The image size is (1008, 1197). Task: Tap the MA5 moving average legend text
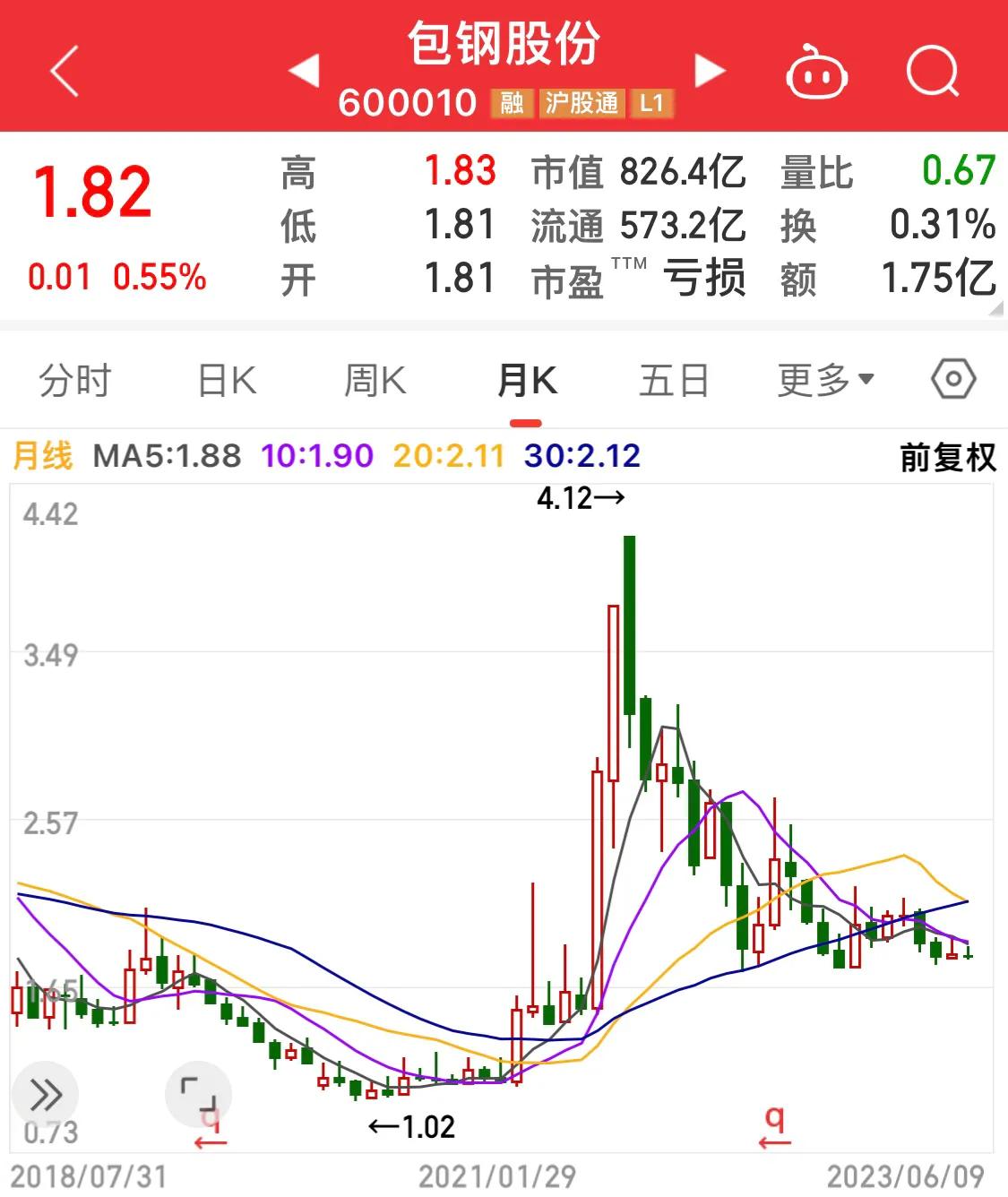click(x=167, y=456)
